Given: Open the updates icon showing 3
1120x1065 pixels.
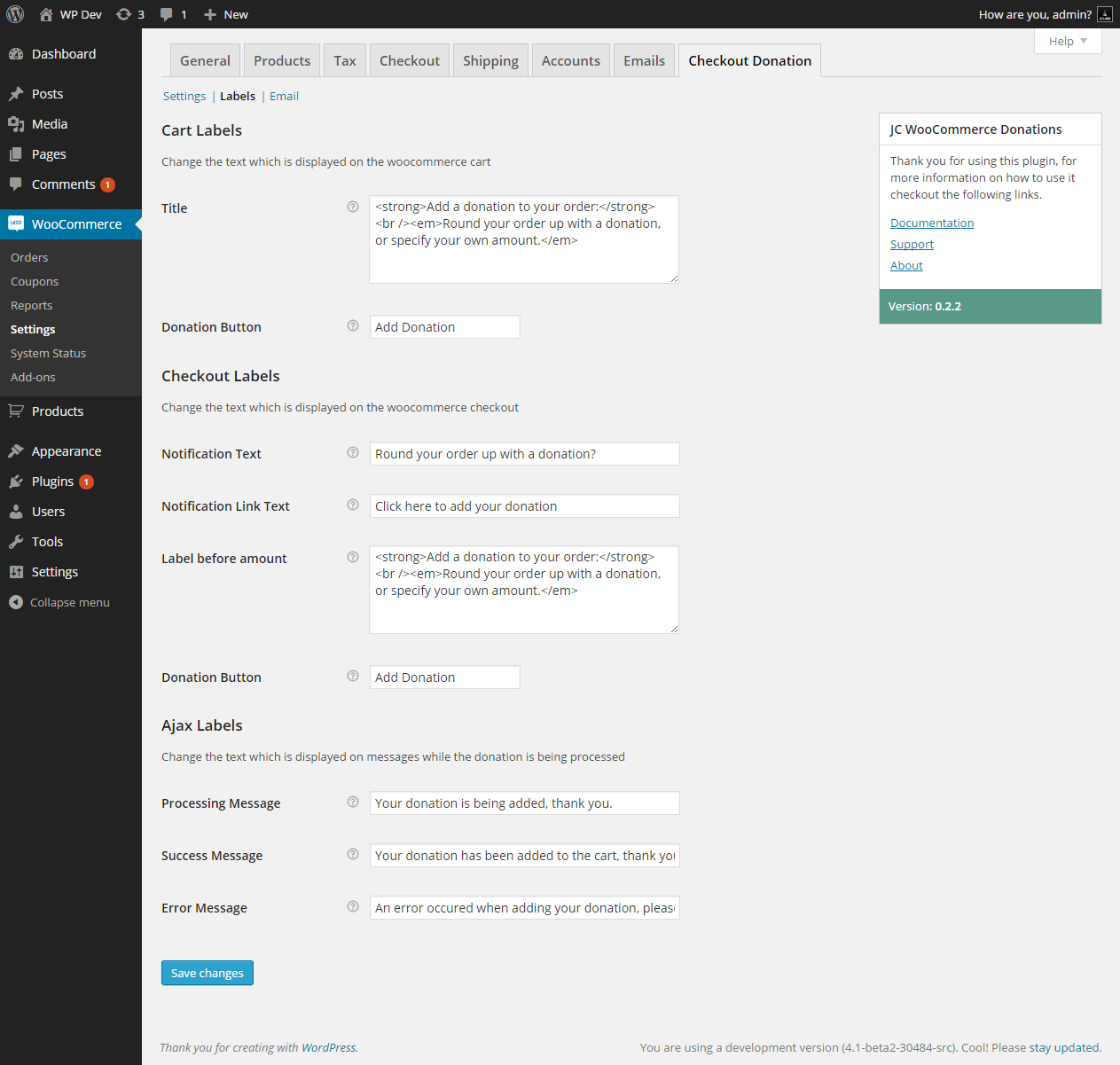Looking at the screenshot, I should pyautogui.click(x=123, y=14).
